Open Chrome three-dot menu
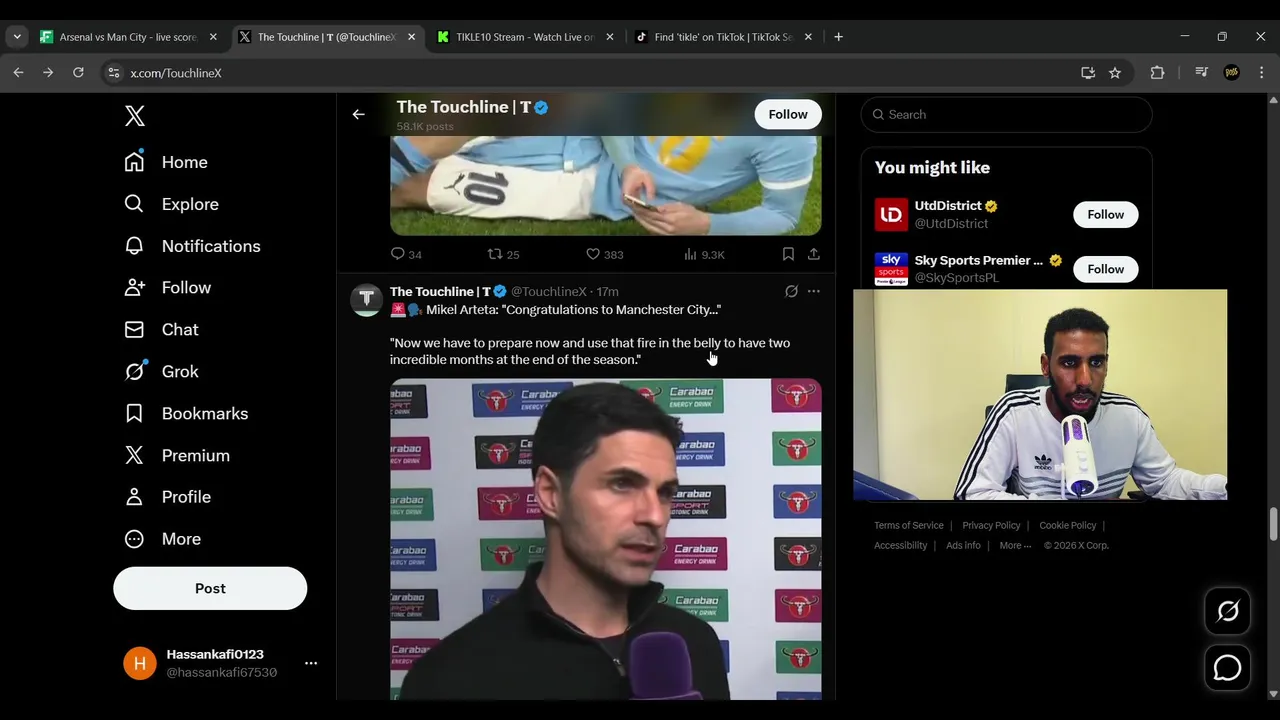The image size is (1280, 720). pos(1261,73)
